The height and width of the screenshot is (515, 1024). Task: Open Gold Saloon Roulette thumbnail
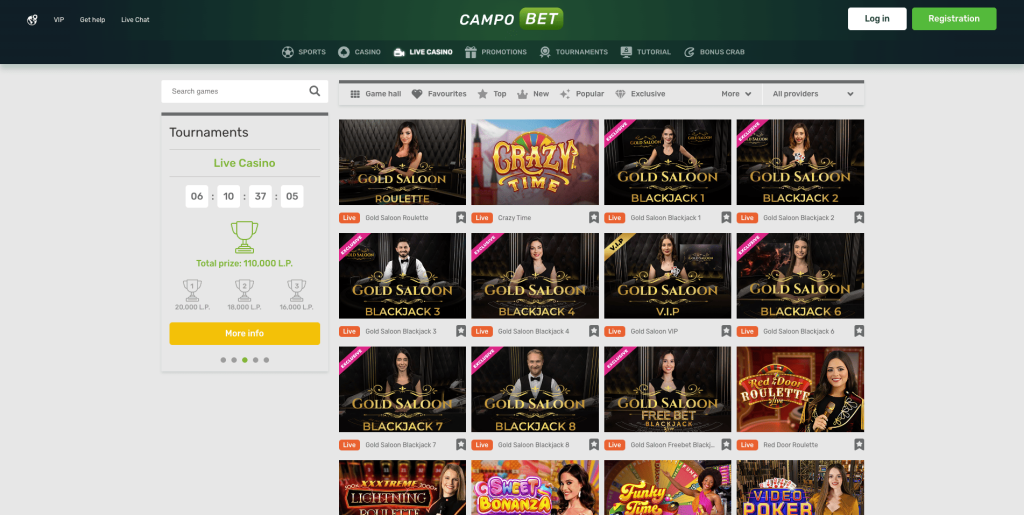[402, 162]
